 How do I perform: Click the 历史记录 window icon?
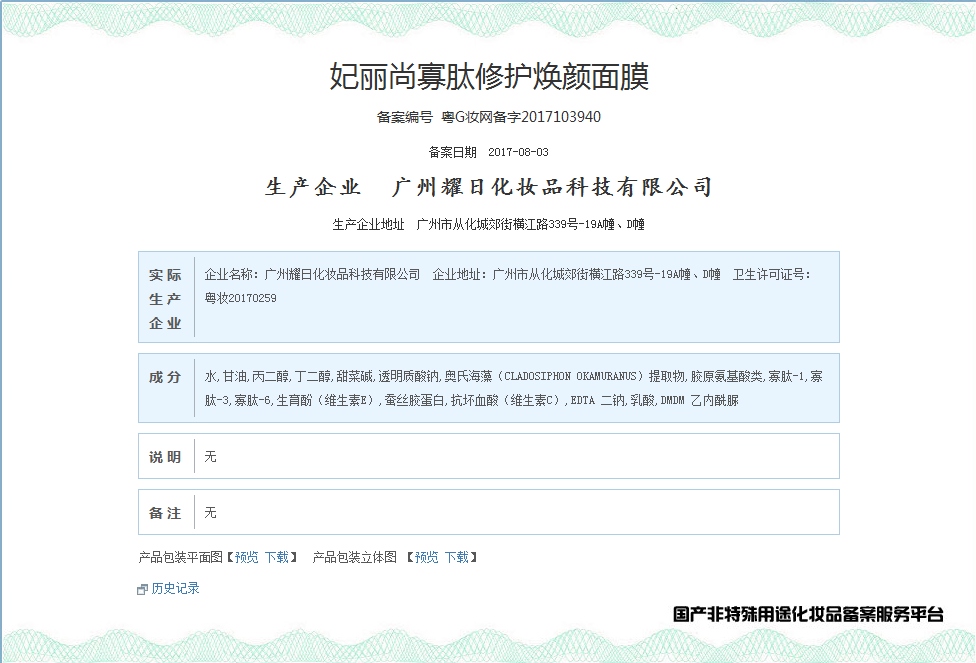pyautogui.click(x=142, y=589)
